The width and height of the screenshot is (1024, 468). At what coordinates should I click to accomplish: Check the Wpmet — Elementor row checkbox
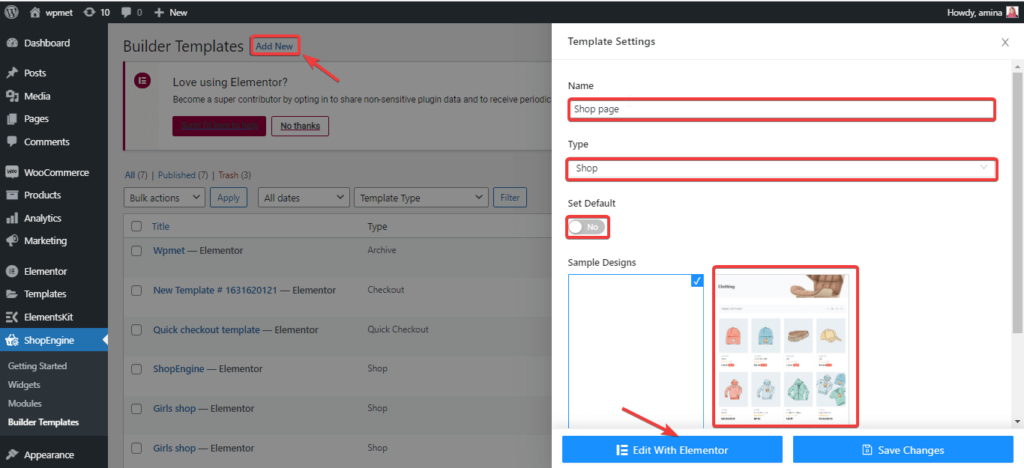pos(136,251)
